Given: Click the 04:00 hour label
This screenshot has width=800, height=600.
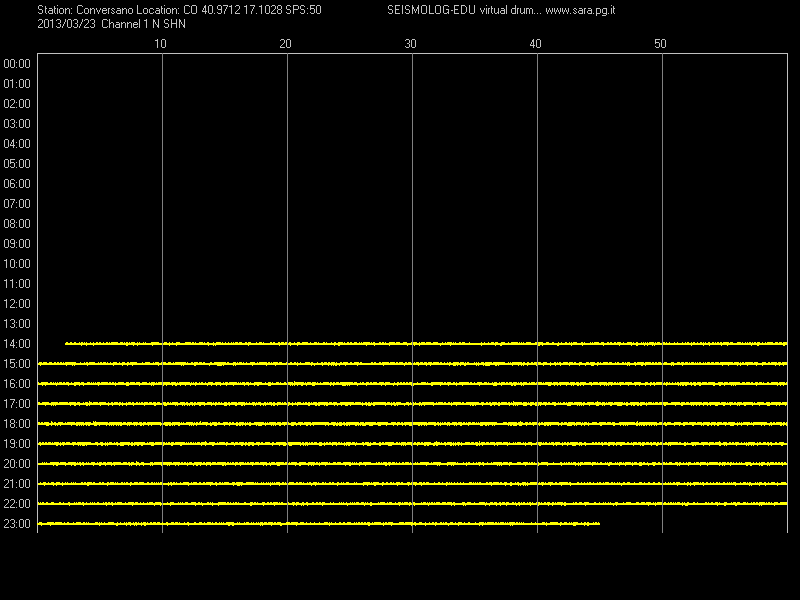Looking at the screenshot, I should 17,144.
